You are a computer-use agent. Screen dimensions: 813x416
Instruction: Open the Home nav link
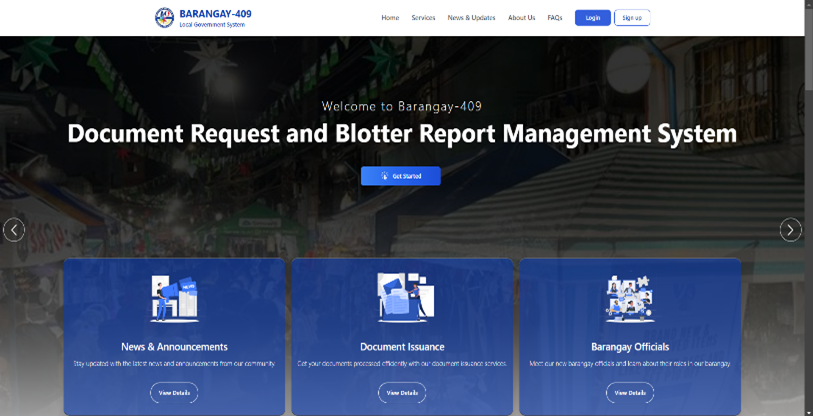pos(390,18)
